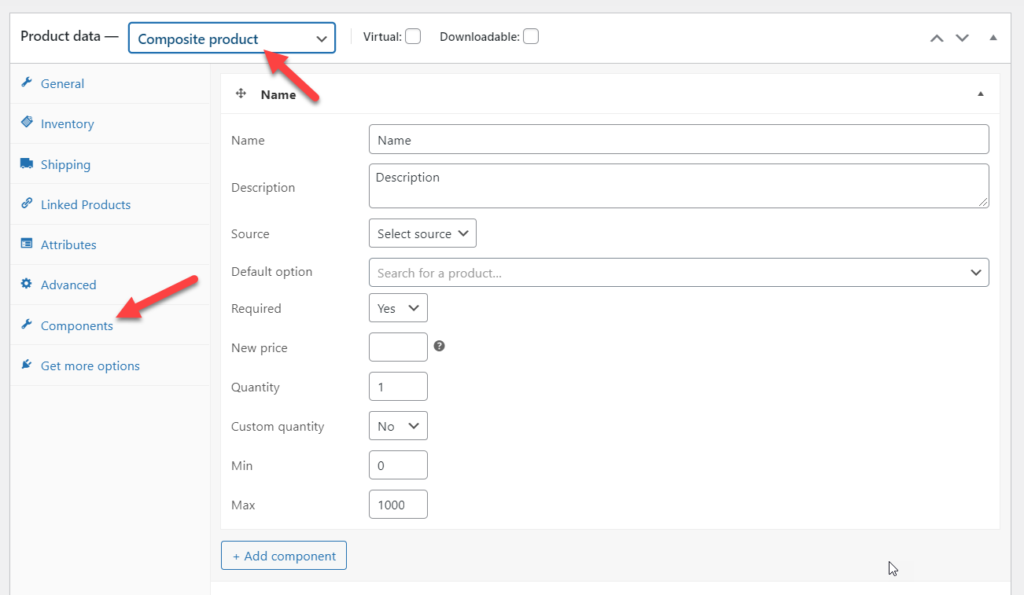Click the "Required" field label
Viewport: 1024px width, 595px height.
tap(256, 308)
